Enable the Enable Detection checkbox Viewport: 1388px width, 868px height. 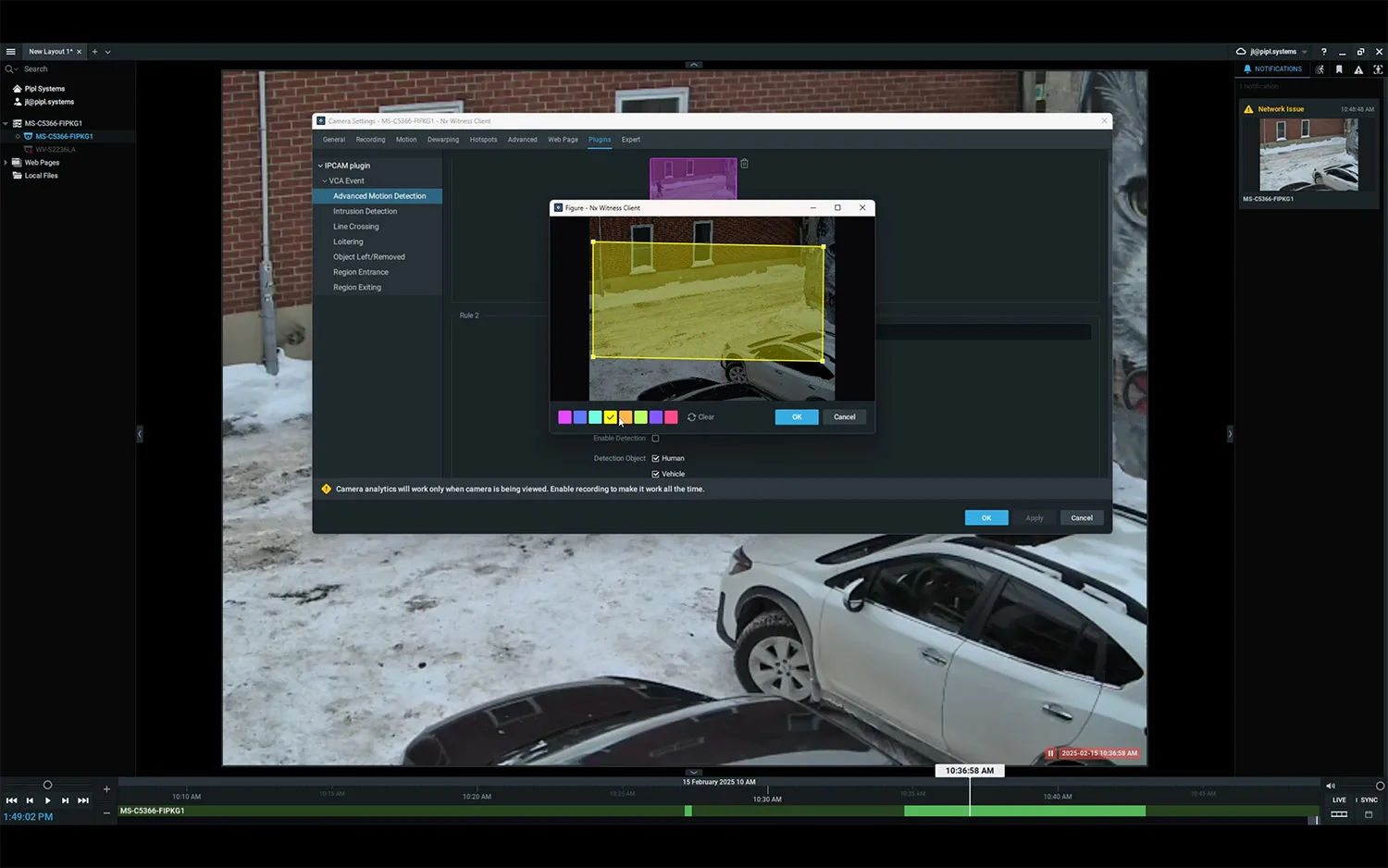coord(655,439)
